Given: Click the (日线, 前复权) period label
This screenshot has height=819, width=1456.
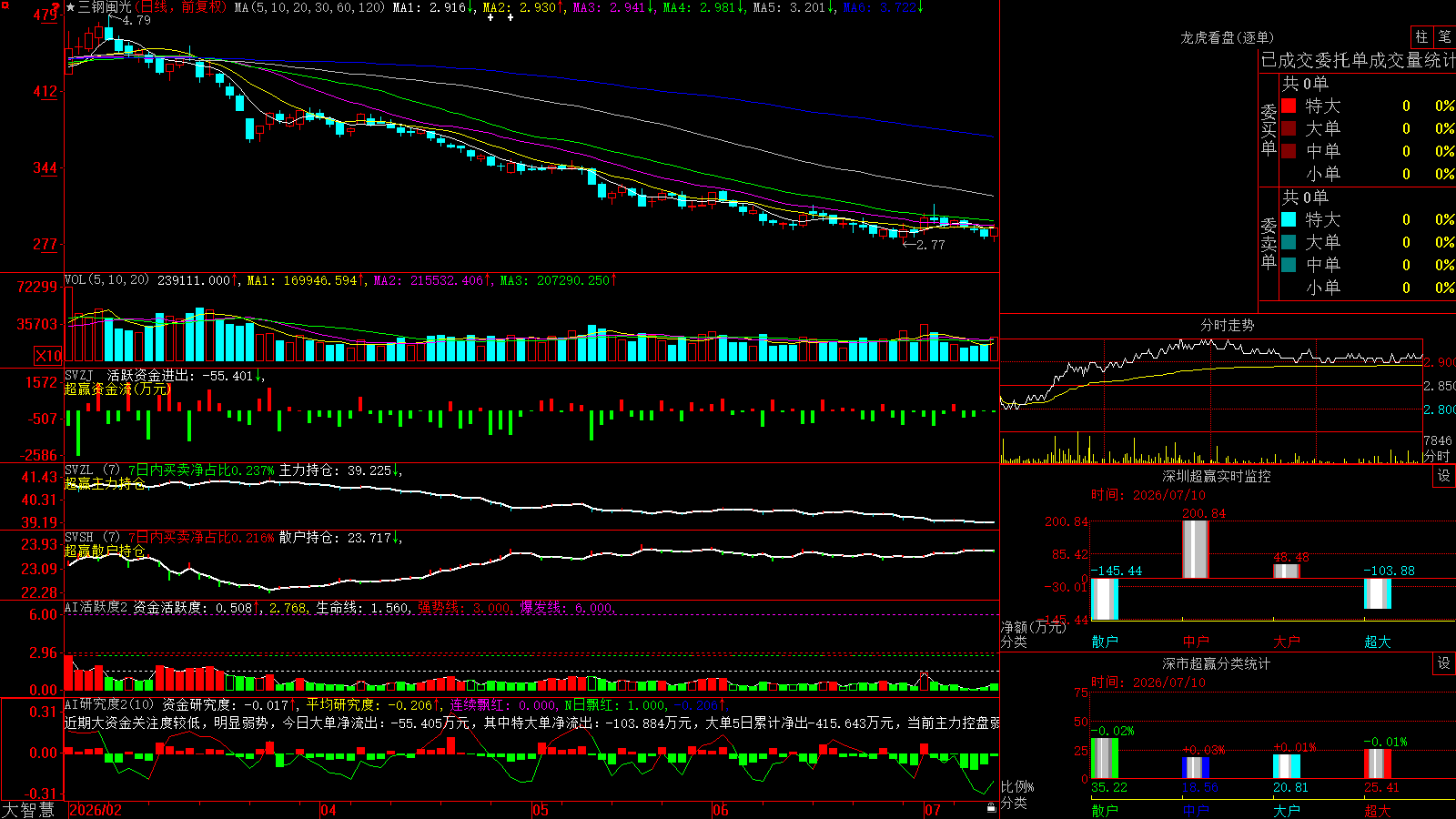Looking at the screenshot, I should click(180, 7).
